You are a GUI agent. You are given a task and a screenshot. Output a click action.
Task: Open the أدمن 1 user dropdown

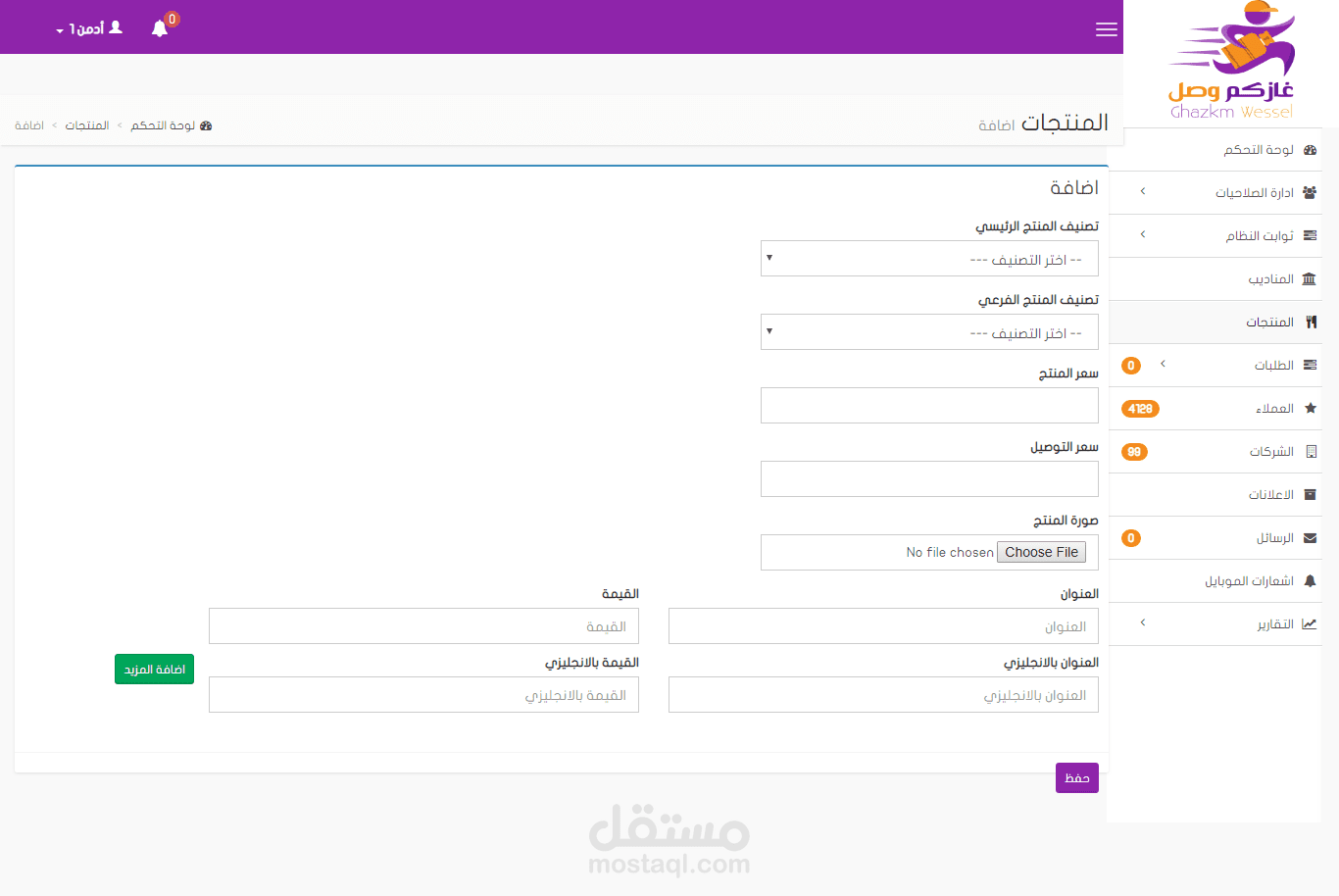tap(89, 28)
